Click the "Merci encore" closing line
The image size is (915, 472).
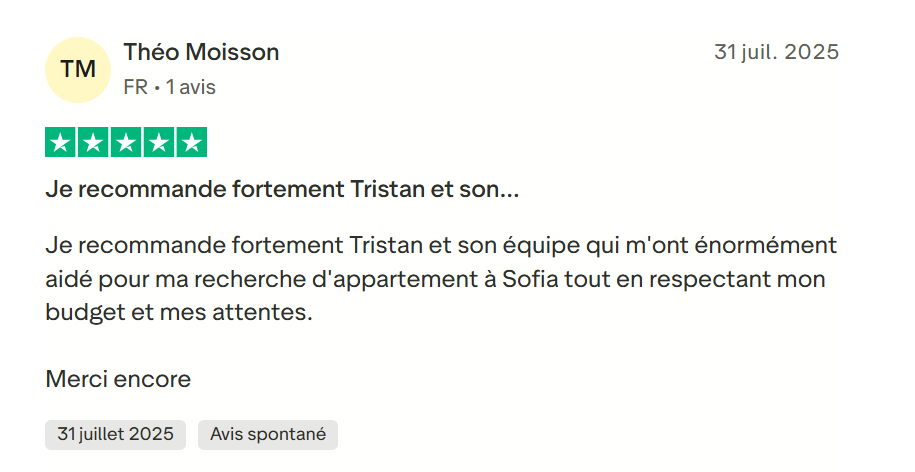point(118,379)
